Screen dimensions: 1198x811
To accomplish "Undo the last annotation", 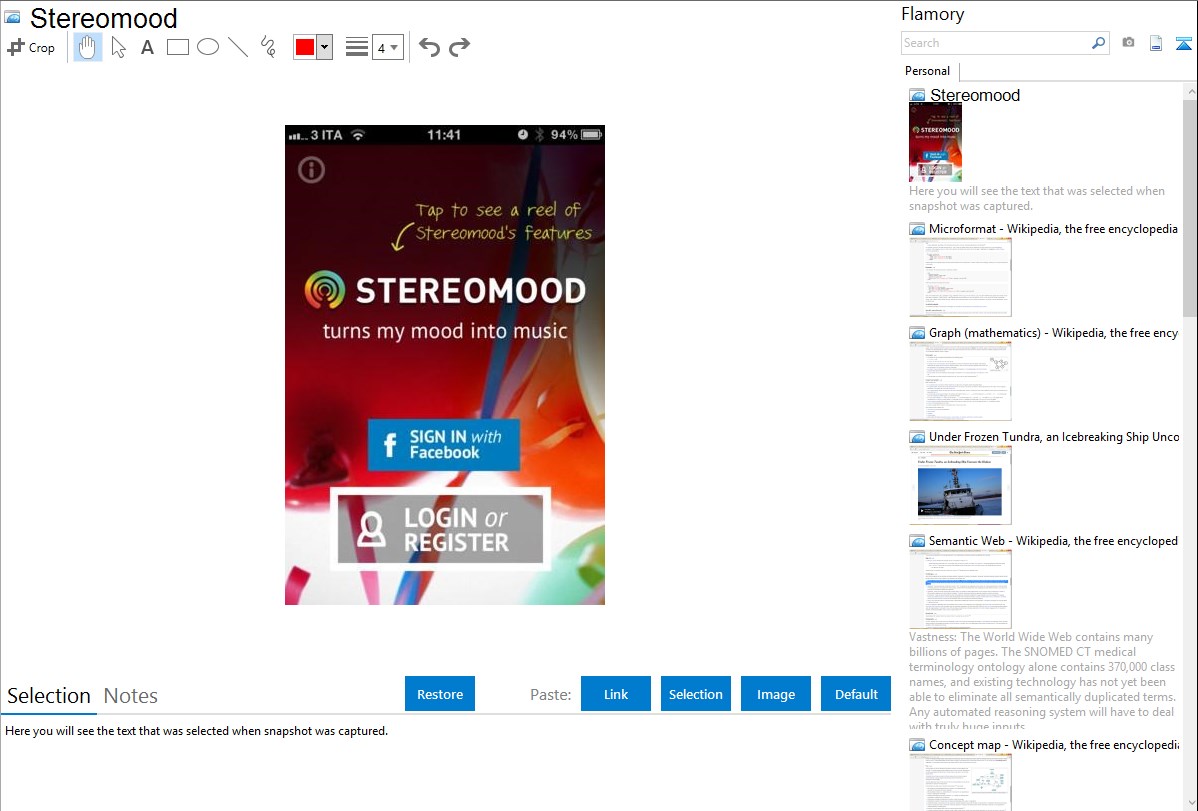I will pos(429,47).
